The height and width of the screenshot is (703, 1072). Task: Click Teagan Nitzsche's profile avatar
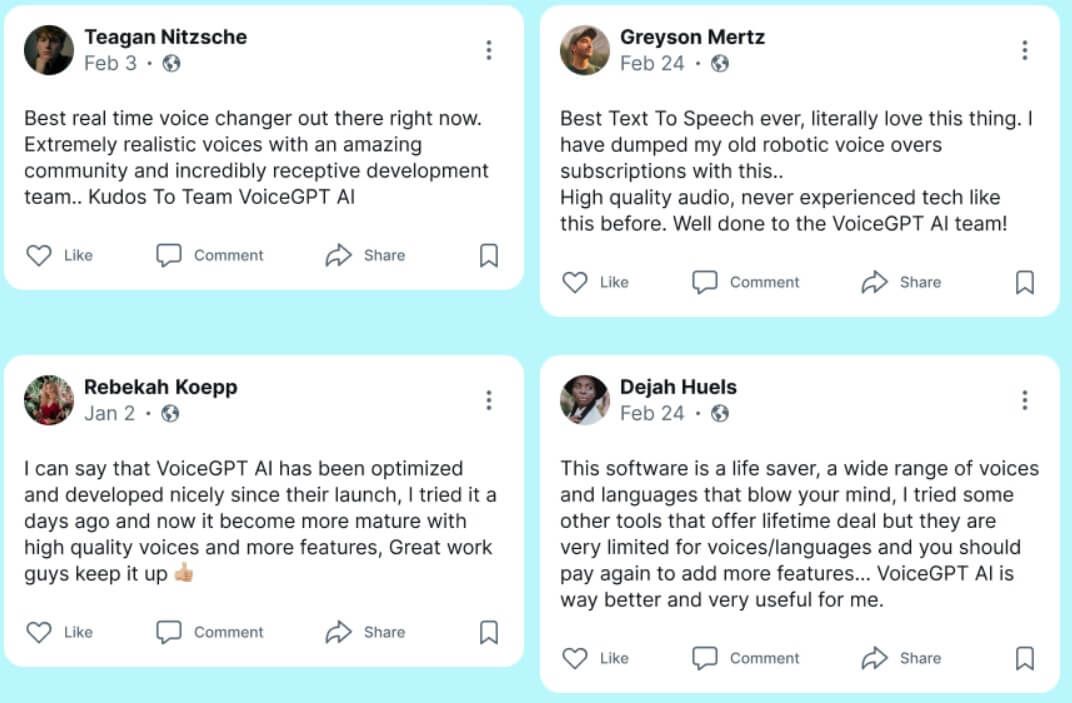[49, 50]
